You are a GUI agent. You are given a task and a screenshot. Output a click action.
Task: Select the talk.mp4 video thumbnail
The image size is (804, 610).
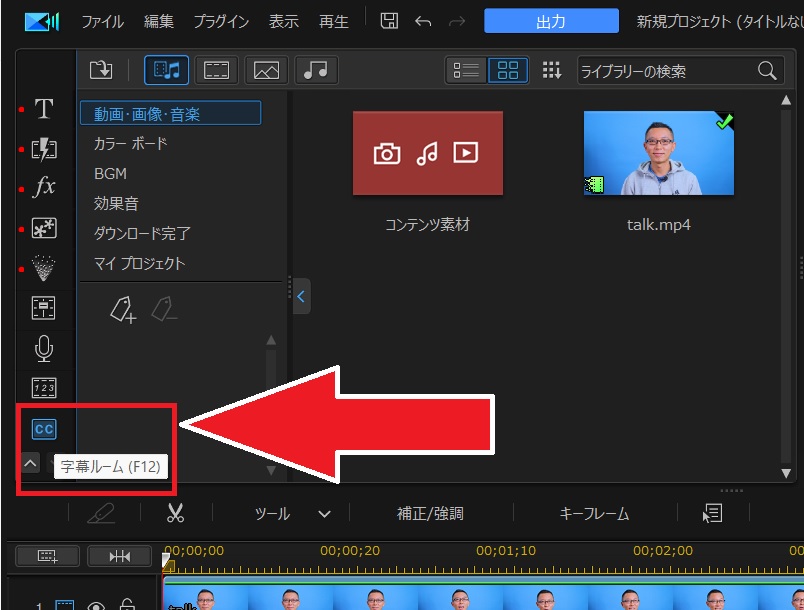click(x=659, y=153)
